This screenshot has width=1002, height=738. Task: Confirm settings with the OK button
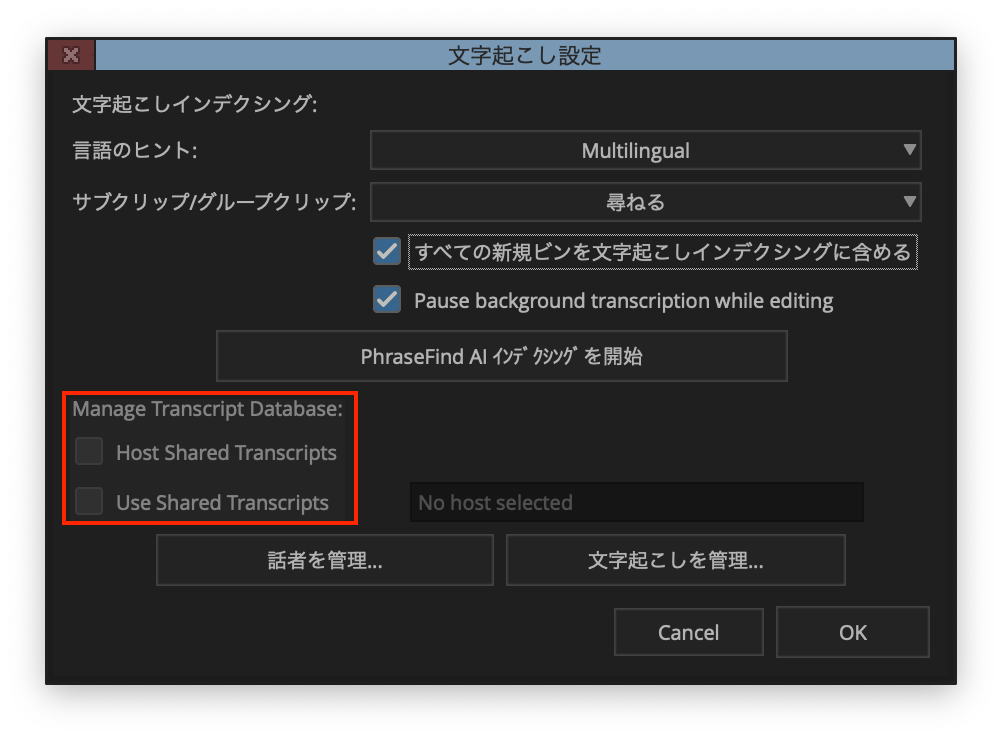[x=852, y=632]
